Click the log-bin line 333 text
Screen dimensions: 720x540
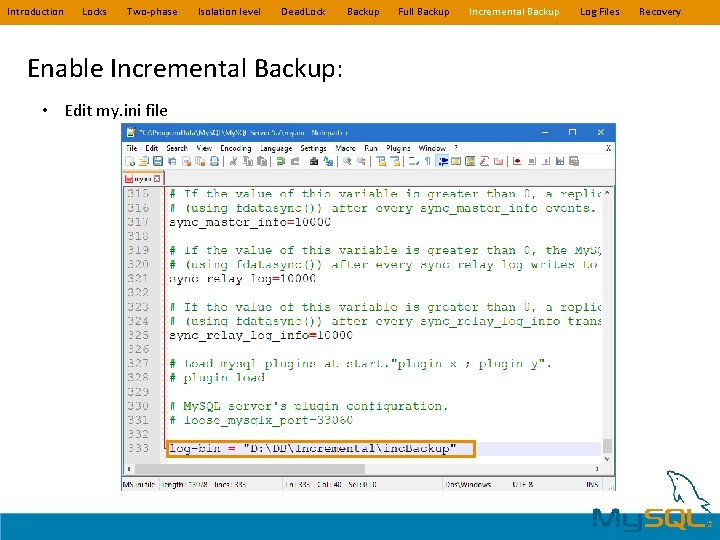pyautogui.click(x=313, y=448)
